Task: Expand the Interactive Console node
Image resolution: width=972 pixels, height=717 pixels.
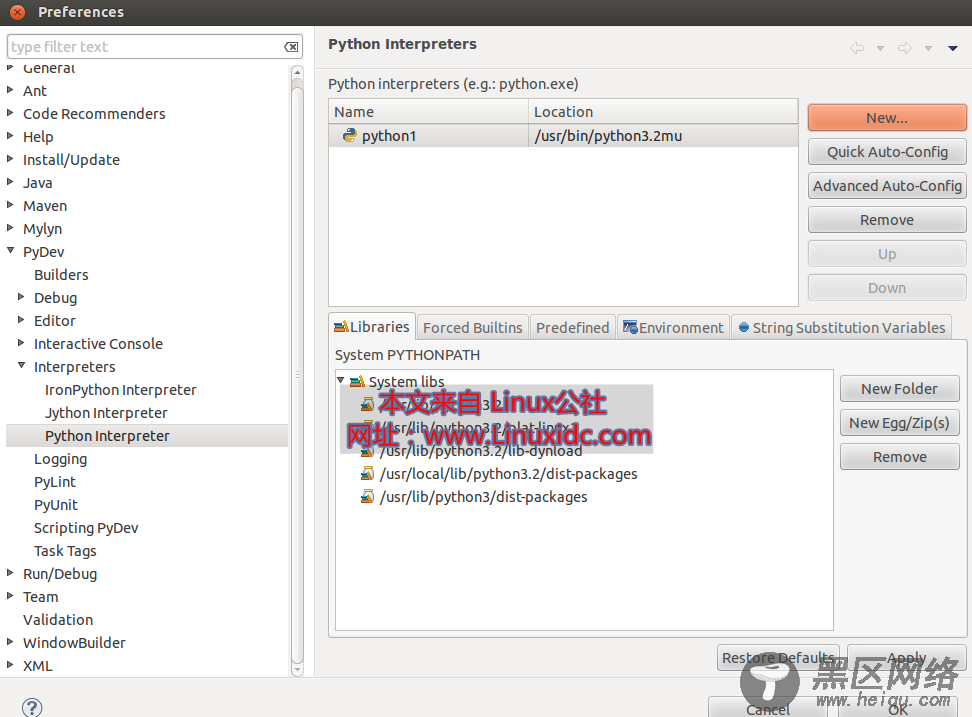Action: coord(21,343)
